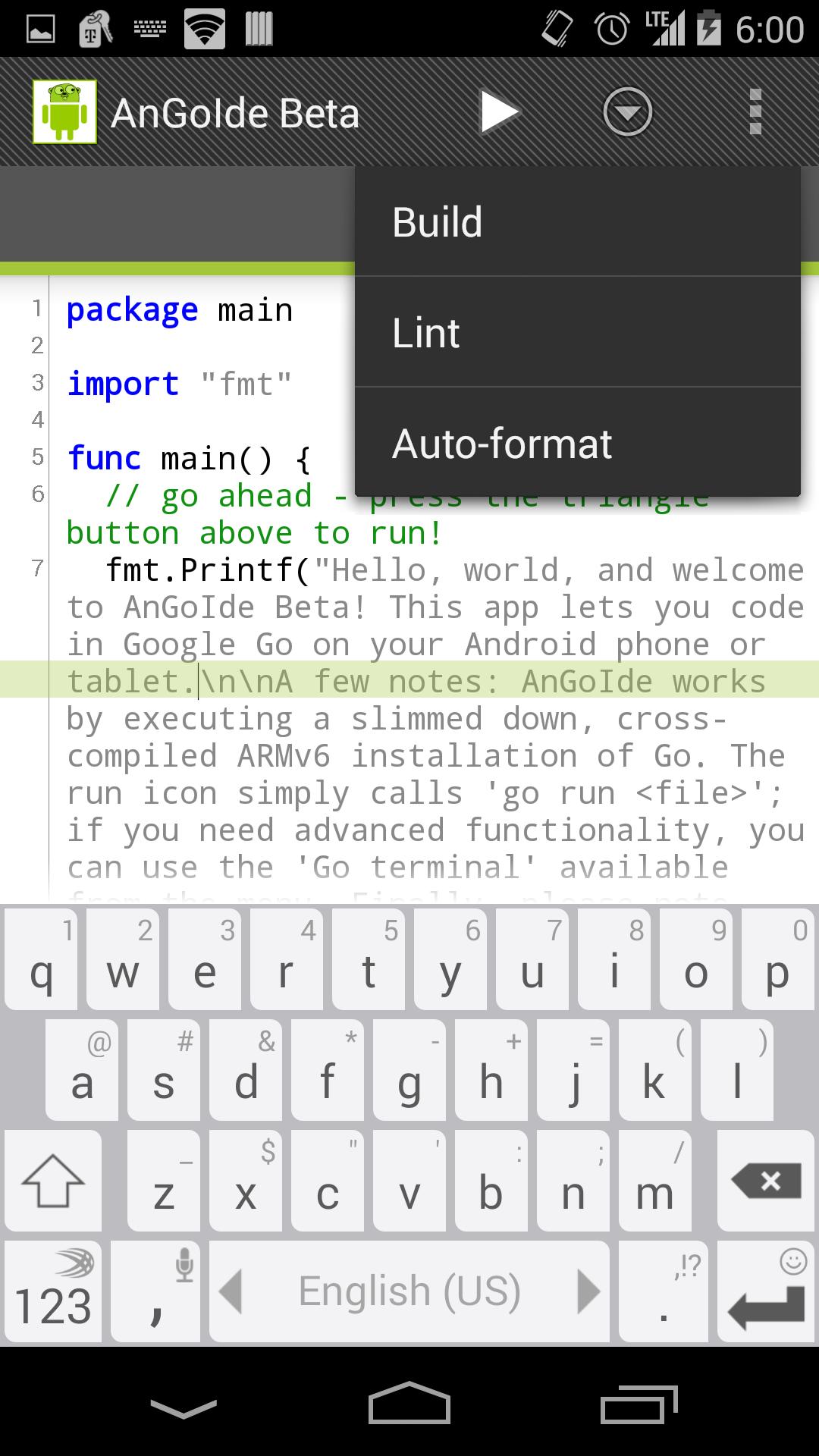Hide the keyboard using the back chevron
Viewport: 819px width, 1456px height.
[x=184, y=1407]
